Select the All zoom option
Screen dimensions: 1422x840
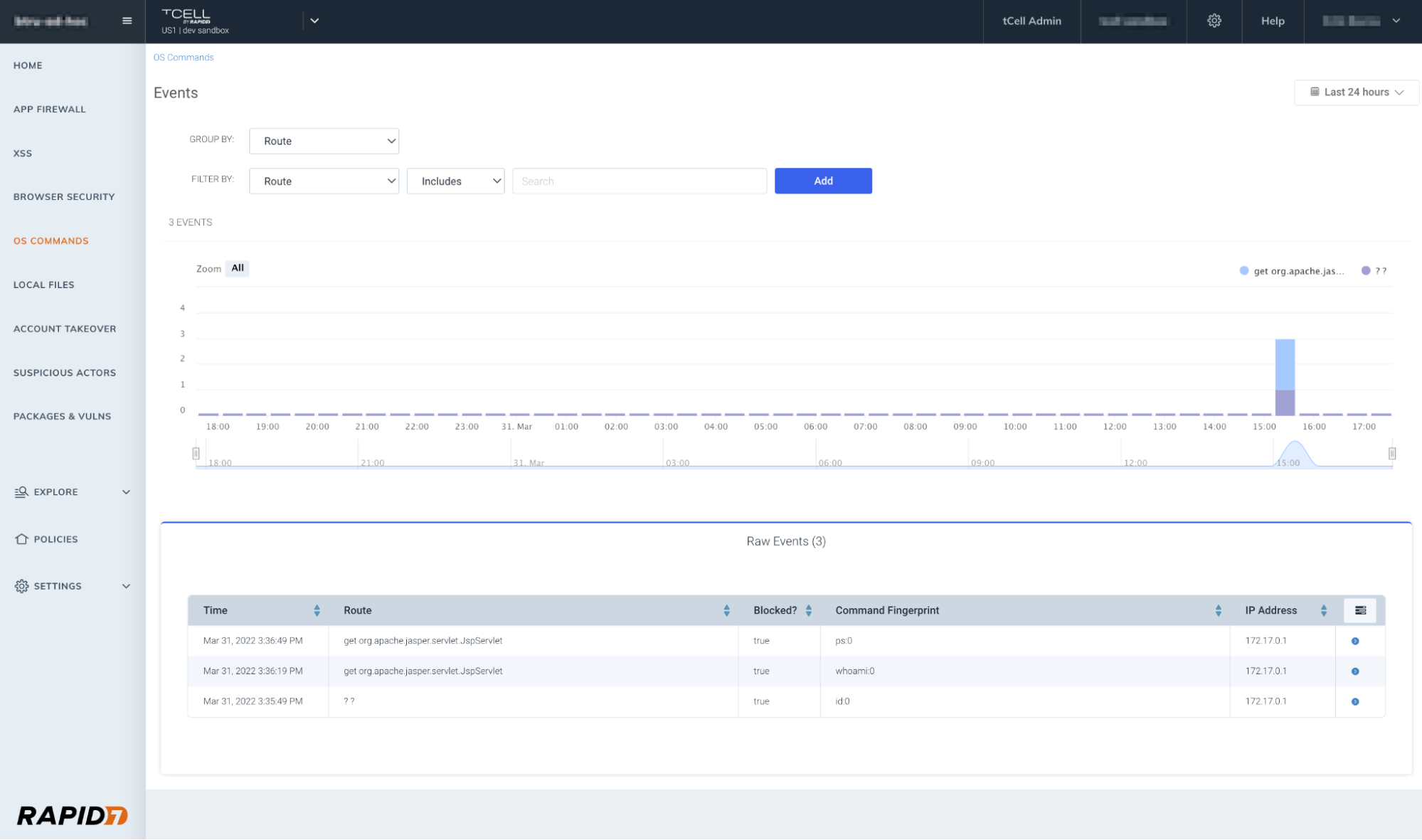tap(237, 268)
